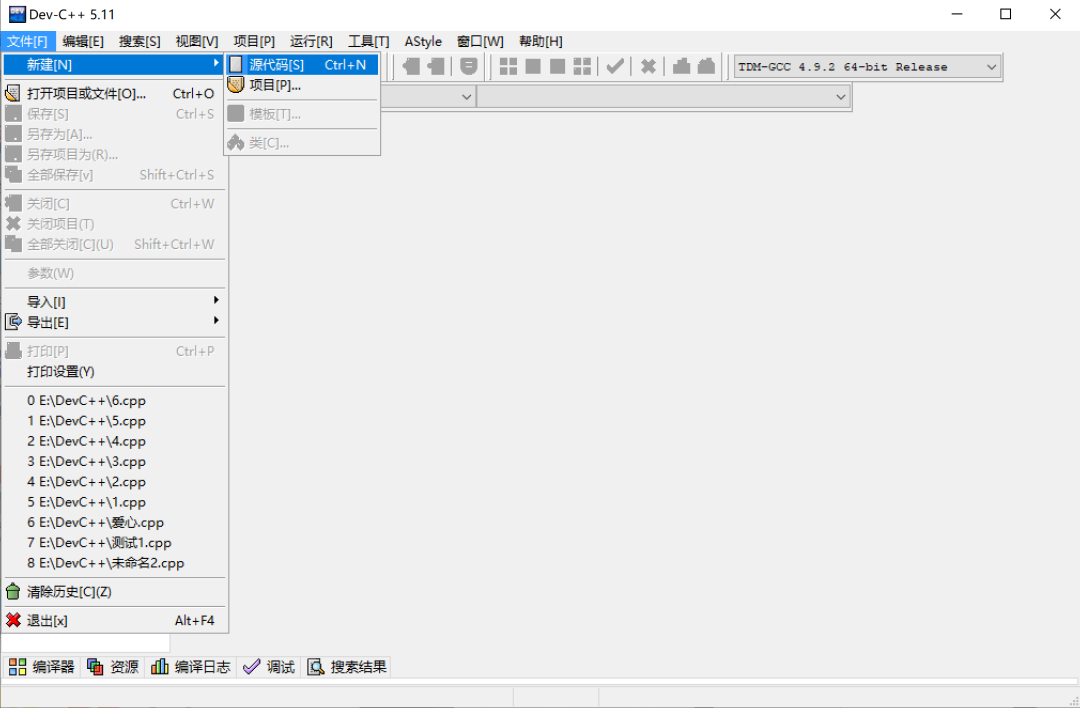Click the toggle bookmark toolbar icon
The width and height of the screenshot is (1080, 708).
468,67
